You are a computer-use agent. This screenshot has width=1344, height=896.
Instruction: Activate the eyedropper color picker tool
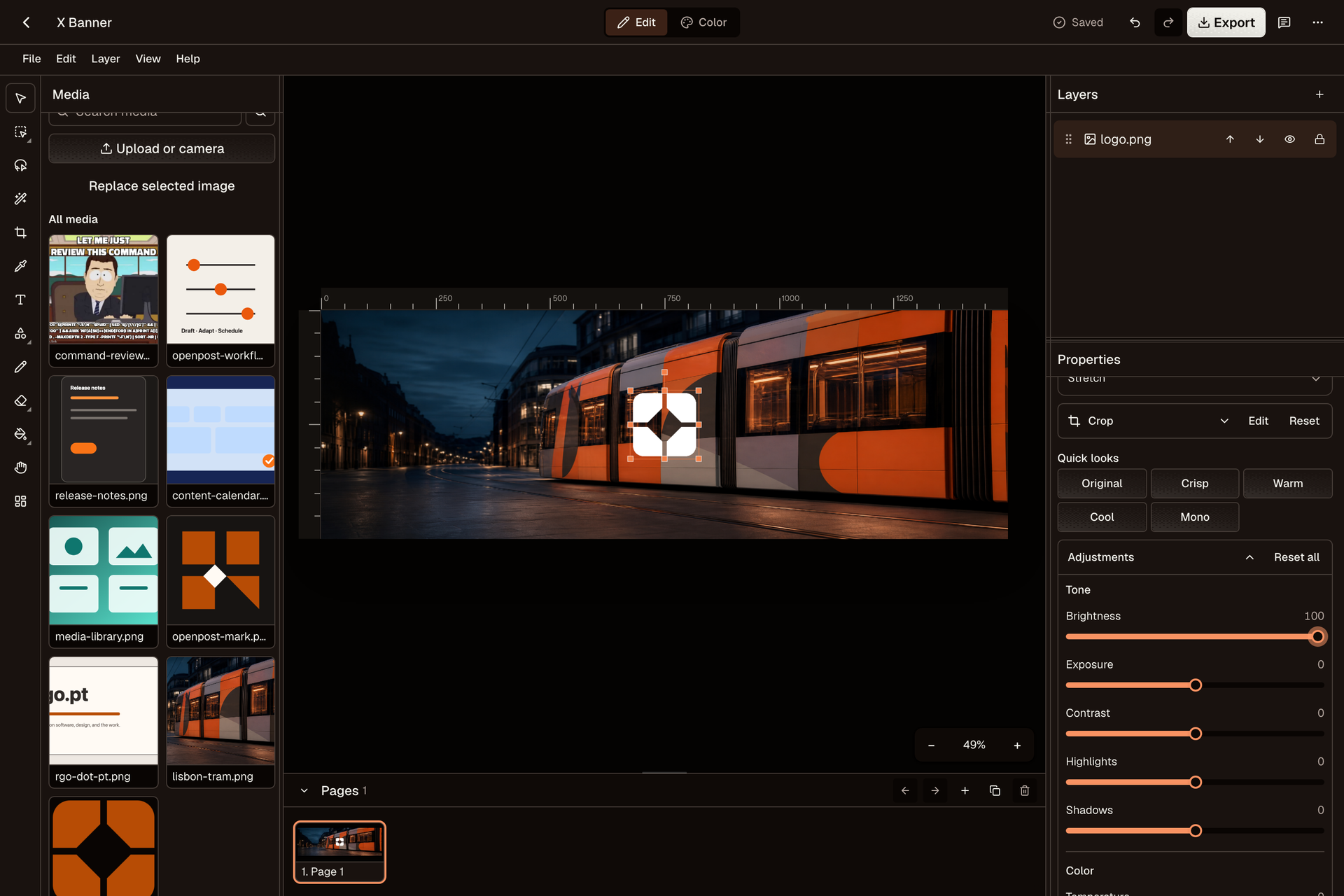[x=20, y=267]
